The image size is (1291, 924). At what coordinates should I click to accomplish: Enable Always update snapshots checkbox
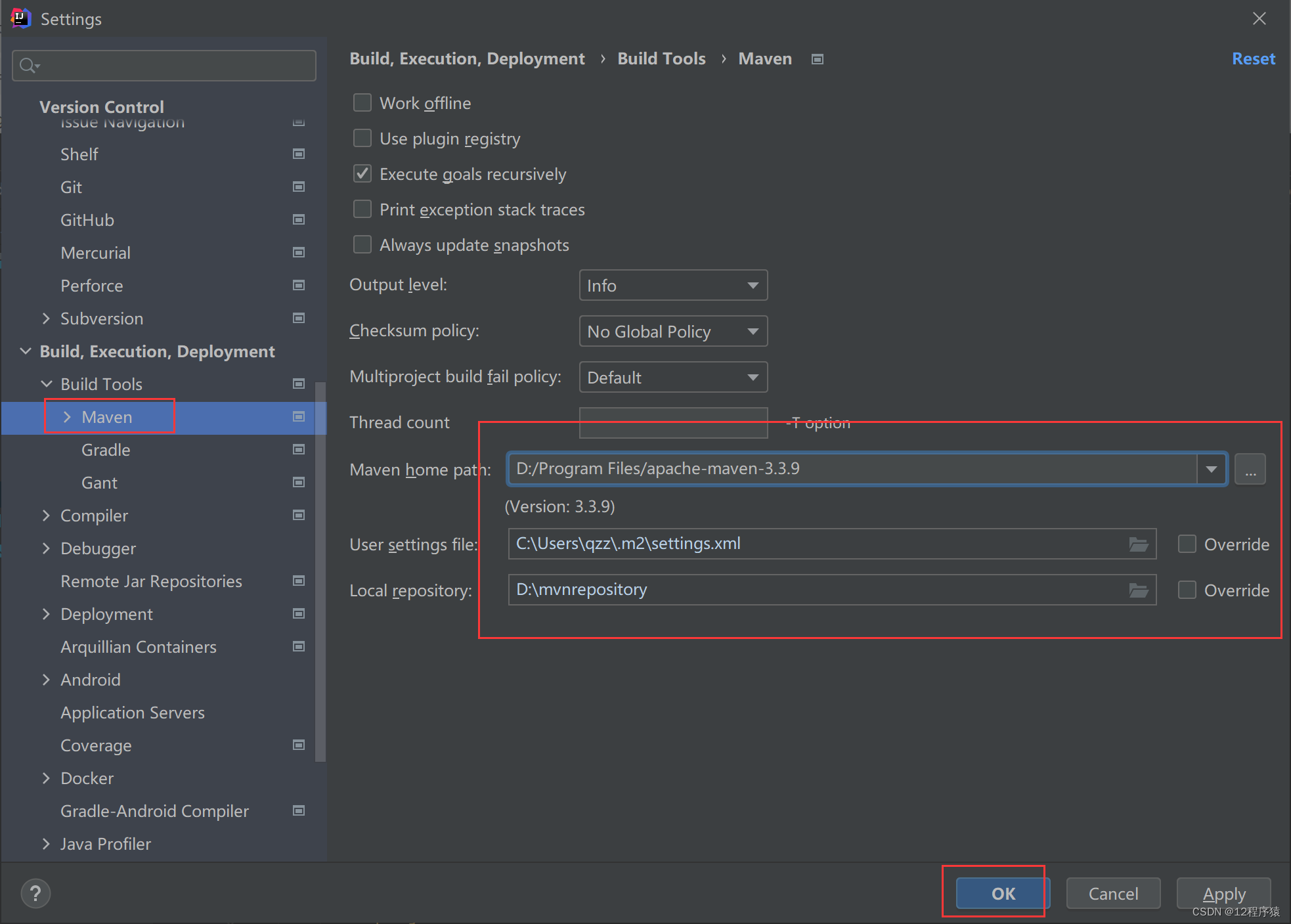(362, 244)
